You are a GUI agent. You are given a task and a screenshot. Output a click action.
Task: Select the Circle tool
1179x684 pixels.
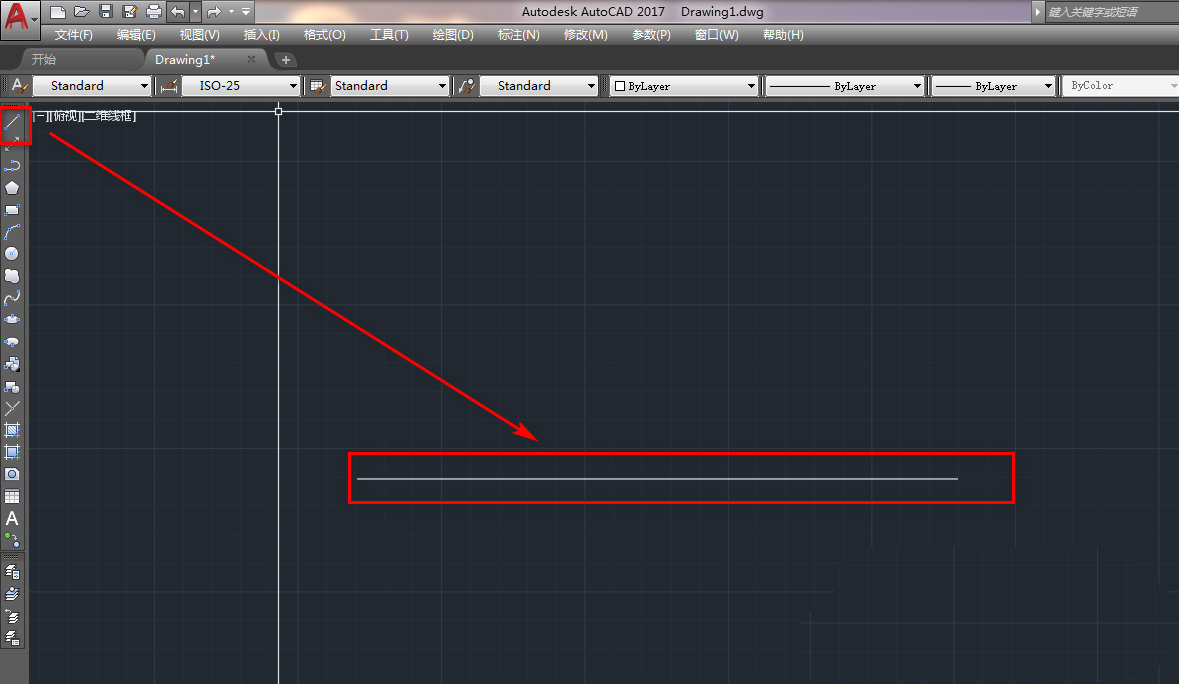12,254
